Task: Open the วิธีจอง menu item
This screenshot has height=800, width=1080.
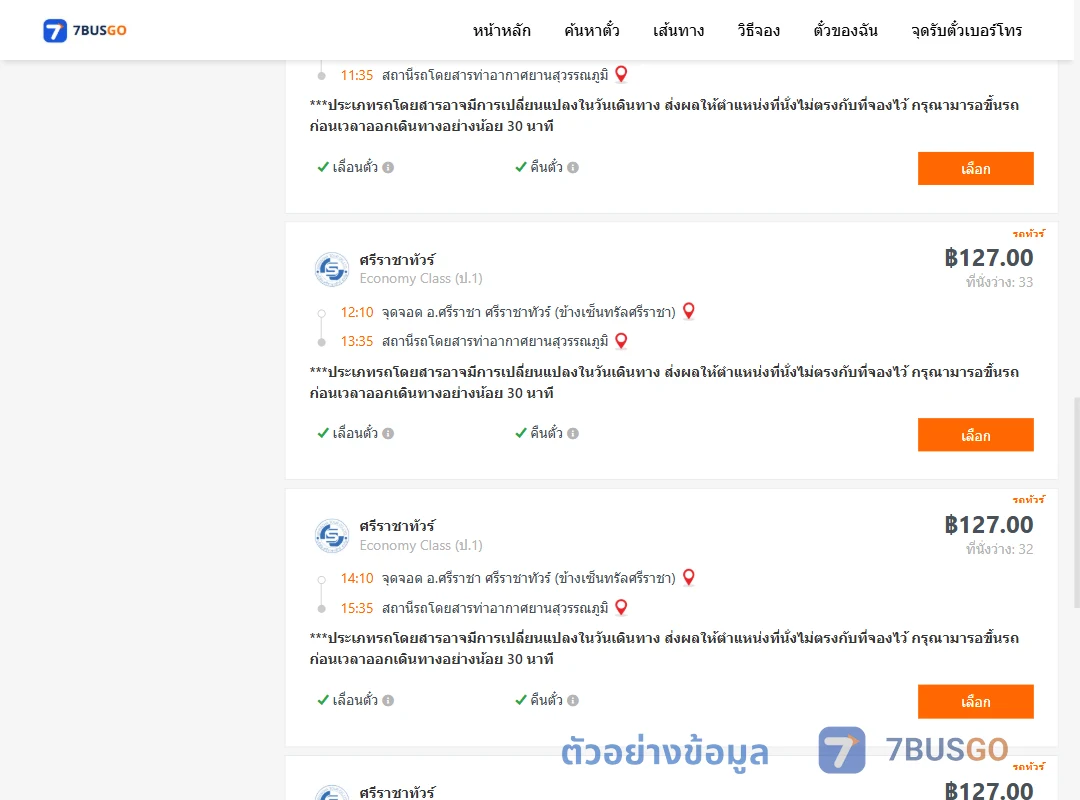Action: (758, 30)
